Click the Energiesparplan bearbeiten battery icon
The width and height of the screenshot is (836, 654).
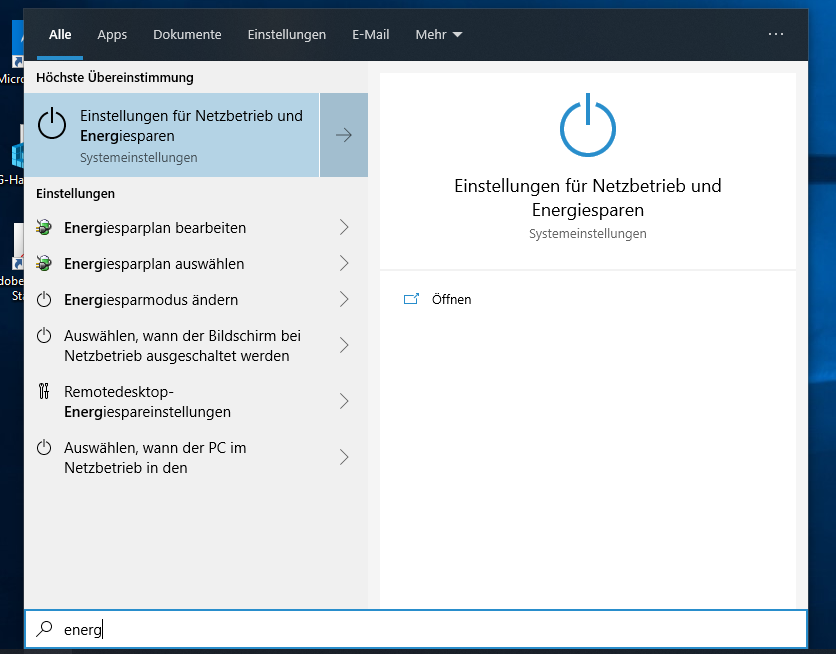tap(44, 228)
